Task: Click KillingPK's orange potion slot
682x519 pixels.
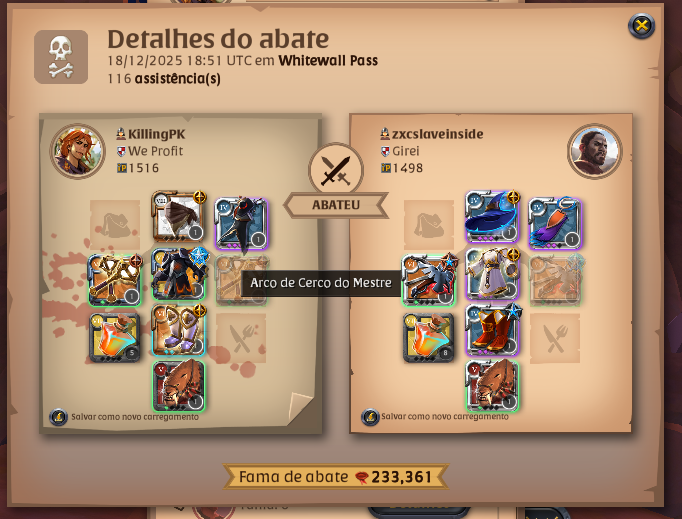Action: (115, 337)
